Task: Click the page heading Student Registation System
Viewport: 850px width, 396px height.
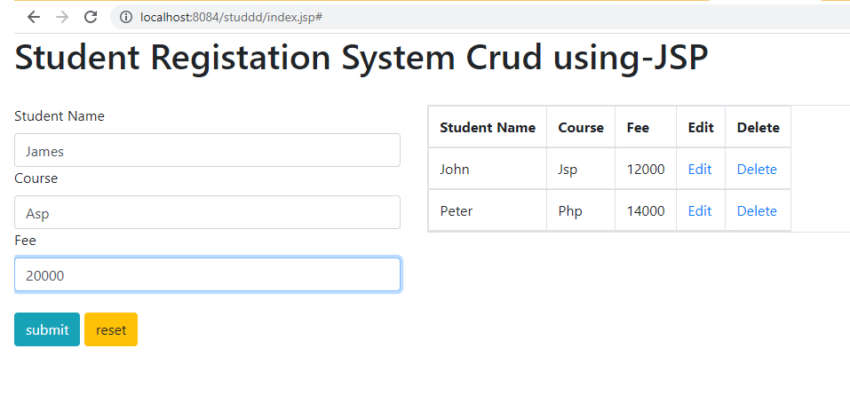Action: [361, 57]
